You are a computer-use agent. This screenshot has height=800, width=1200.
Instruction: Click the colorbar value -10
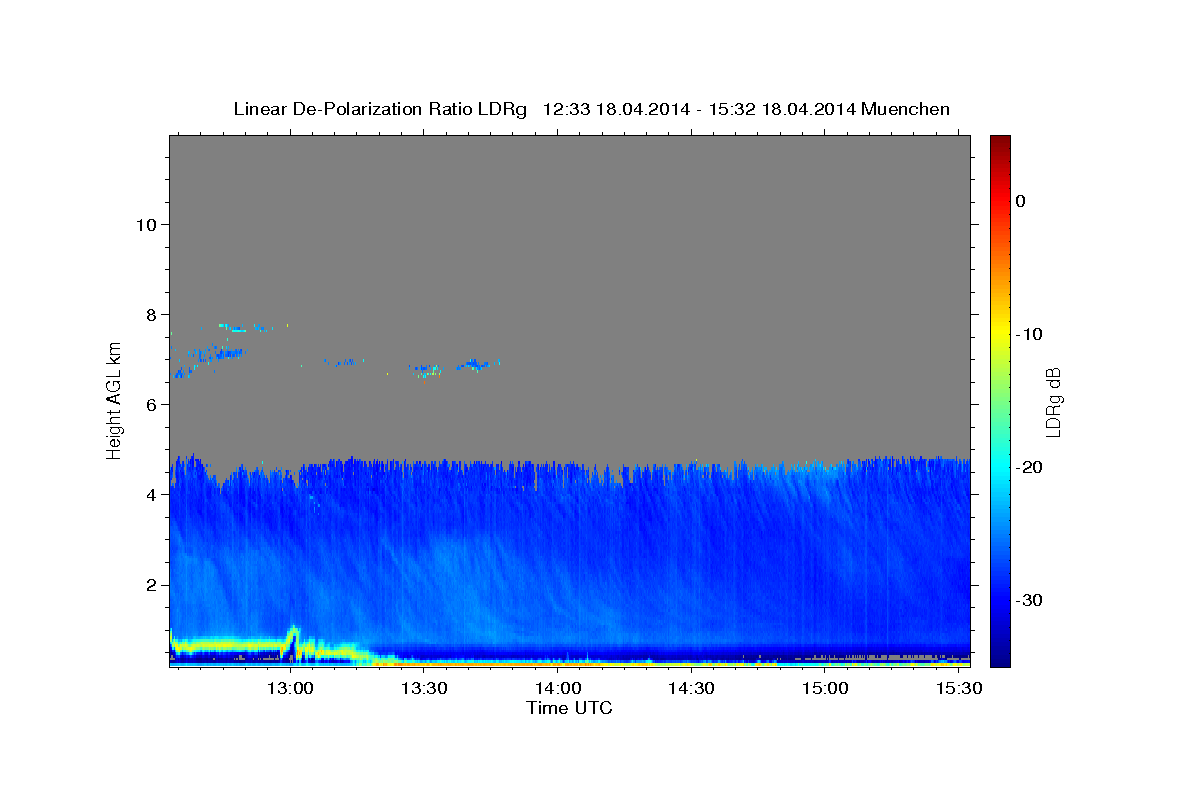[x=1029, y=334]
